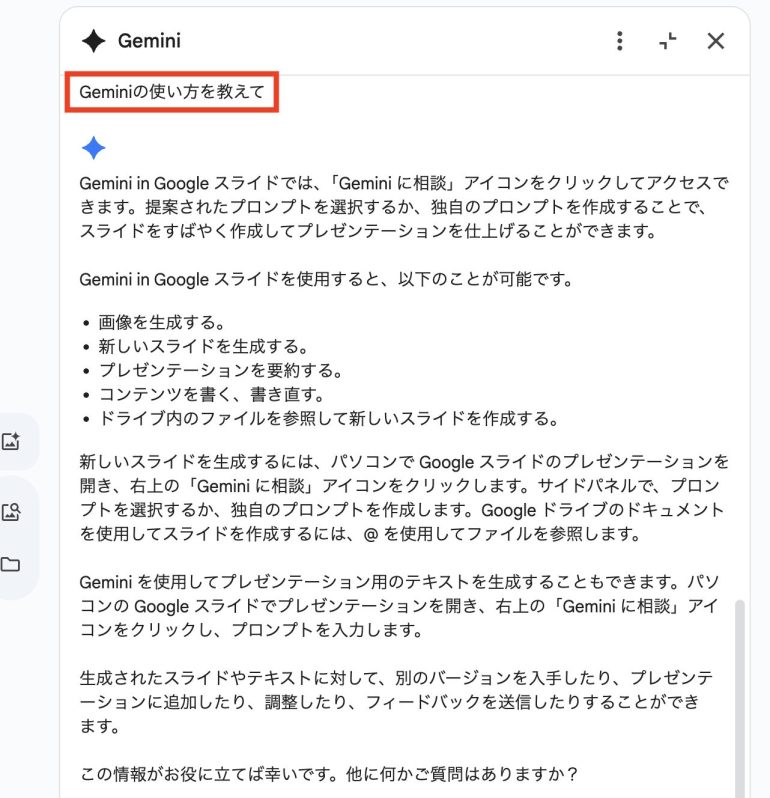Click the line "Gemini in Google スライドを使用すると、以下のことが可能です。"
770x798 pixels.
327,279
